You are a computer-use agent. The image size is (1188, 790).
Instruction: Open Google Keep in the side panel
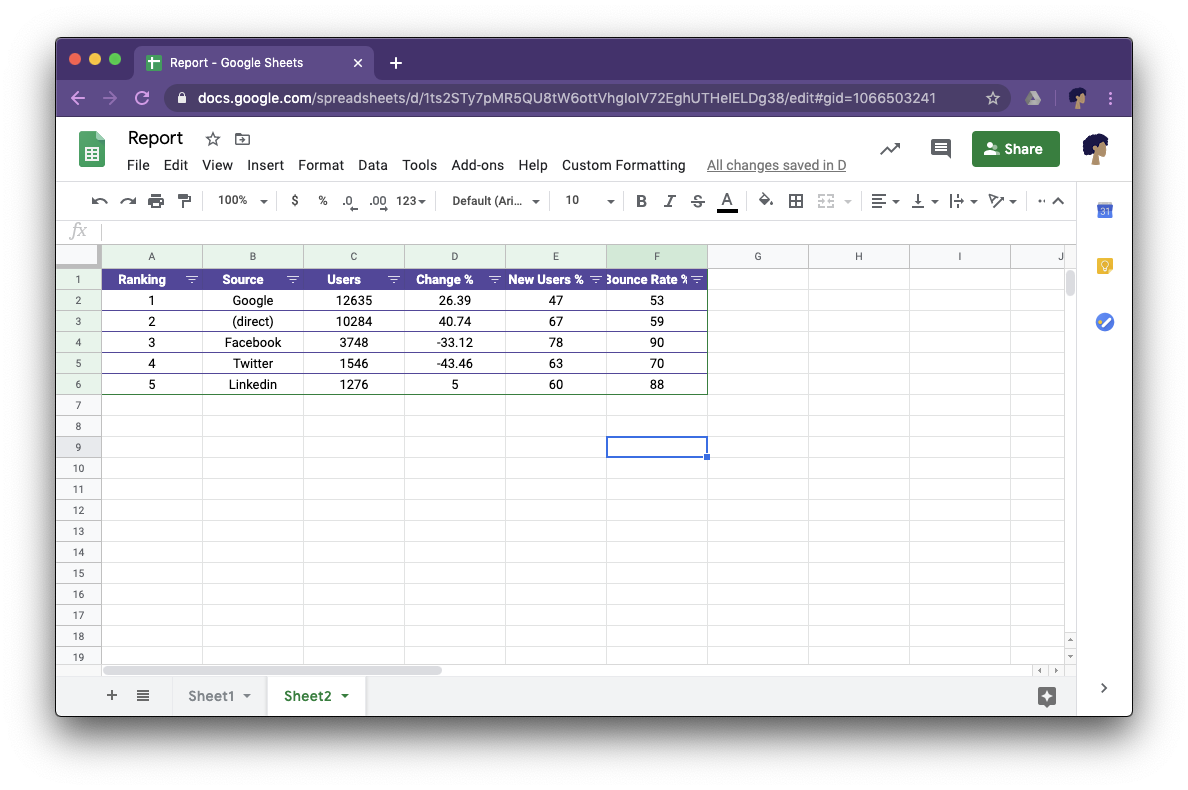1104,265
